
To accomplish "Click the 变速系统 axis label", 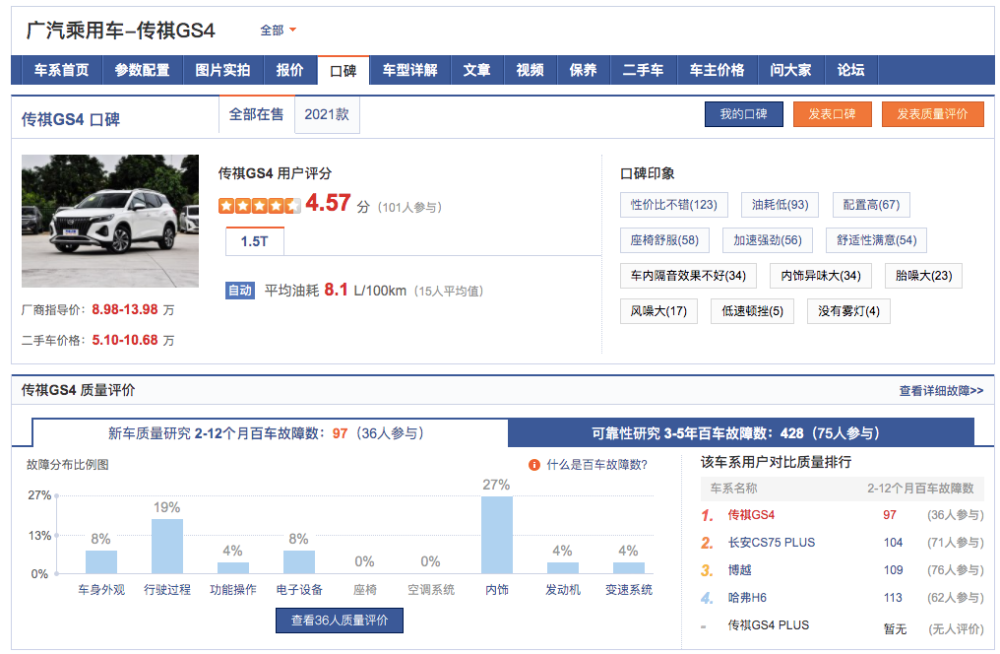I will click(x=629, y=590).
